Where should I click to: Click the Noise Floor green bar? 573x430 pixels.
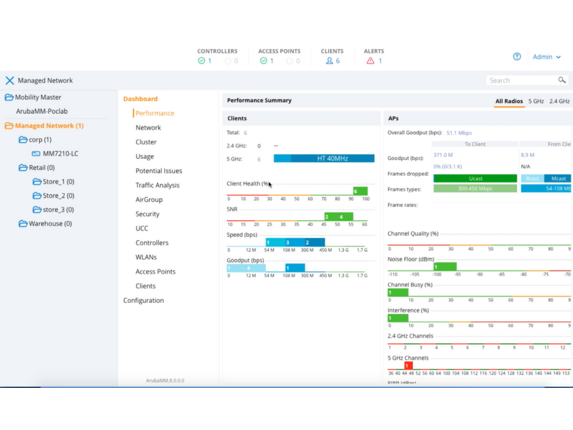coord(445,267)
